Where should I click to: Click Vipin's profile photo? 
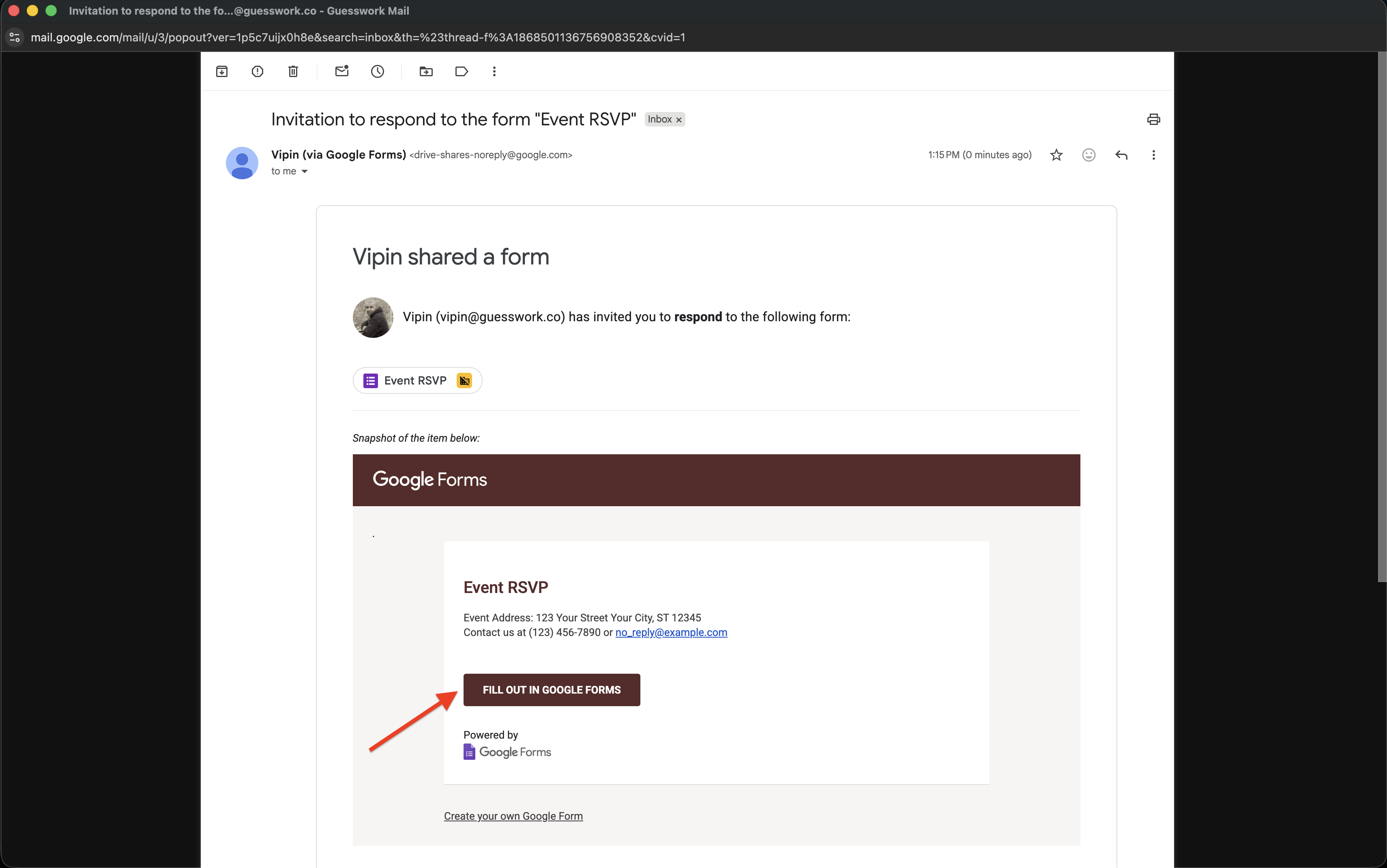point(373,318)
